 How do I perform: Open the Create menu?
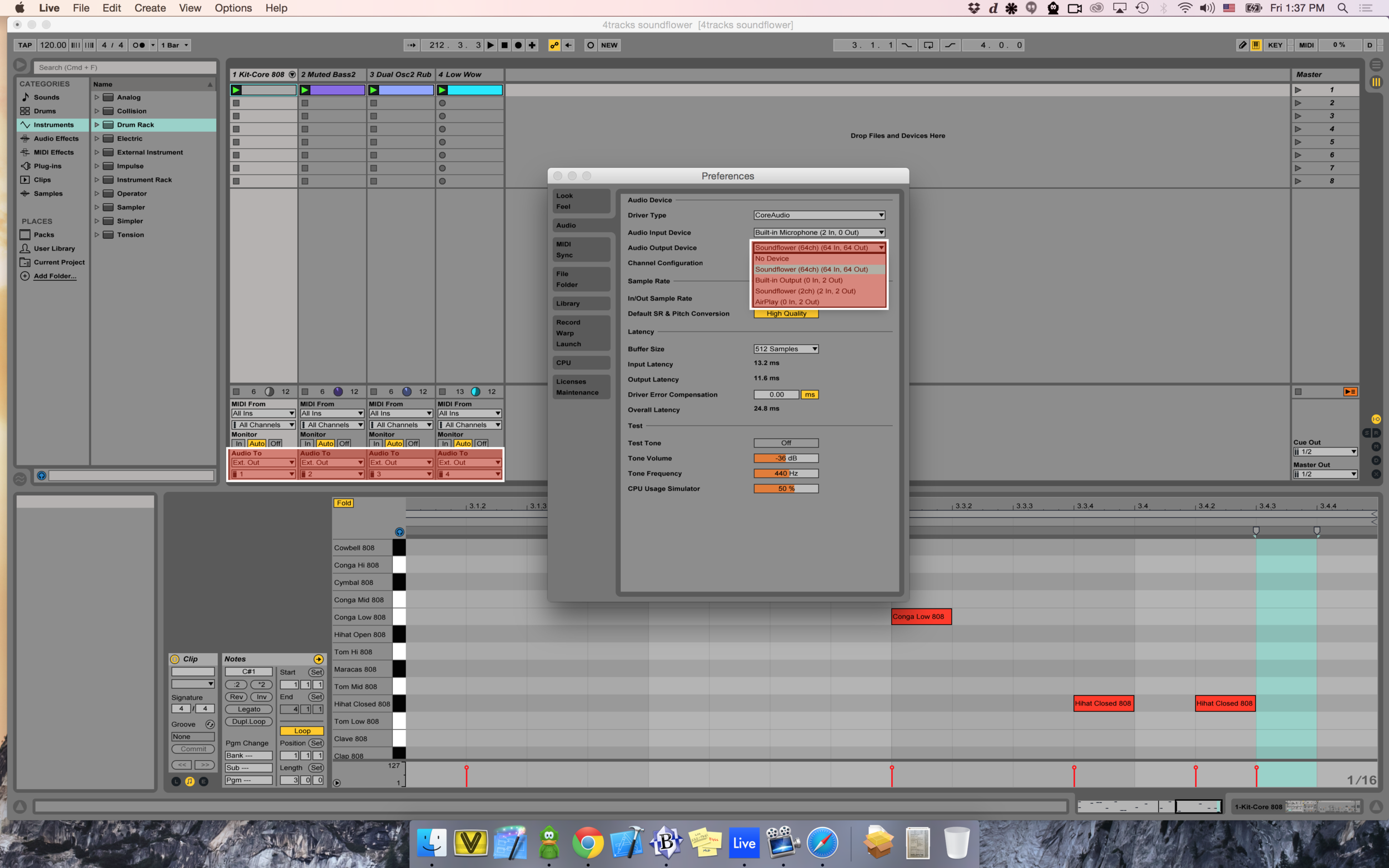[150, 8]
